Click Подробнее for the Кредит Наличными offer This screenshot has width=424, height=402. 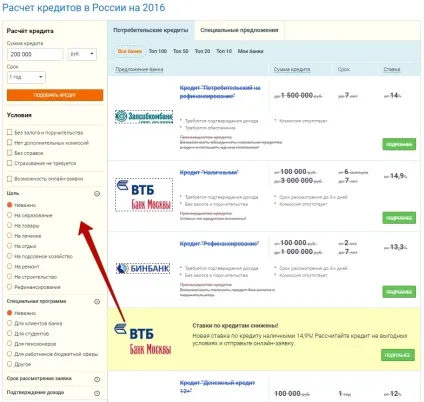(x=399, y=218)
